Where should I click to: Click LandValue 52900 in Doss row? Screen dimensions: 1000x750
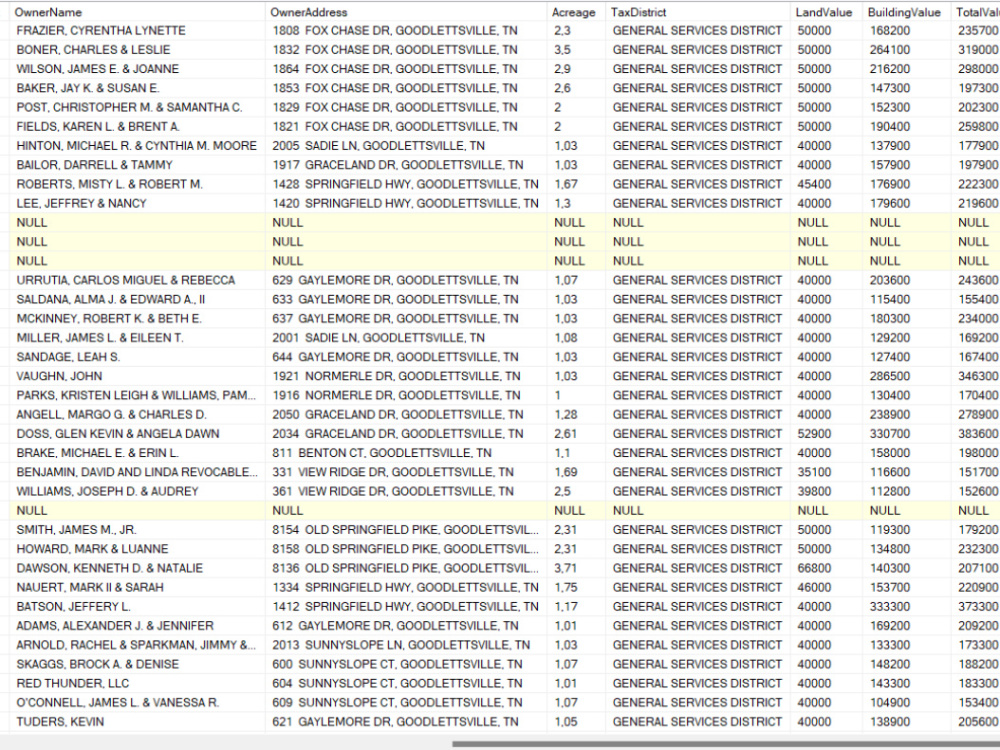tap(827, 434)
